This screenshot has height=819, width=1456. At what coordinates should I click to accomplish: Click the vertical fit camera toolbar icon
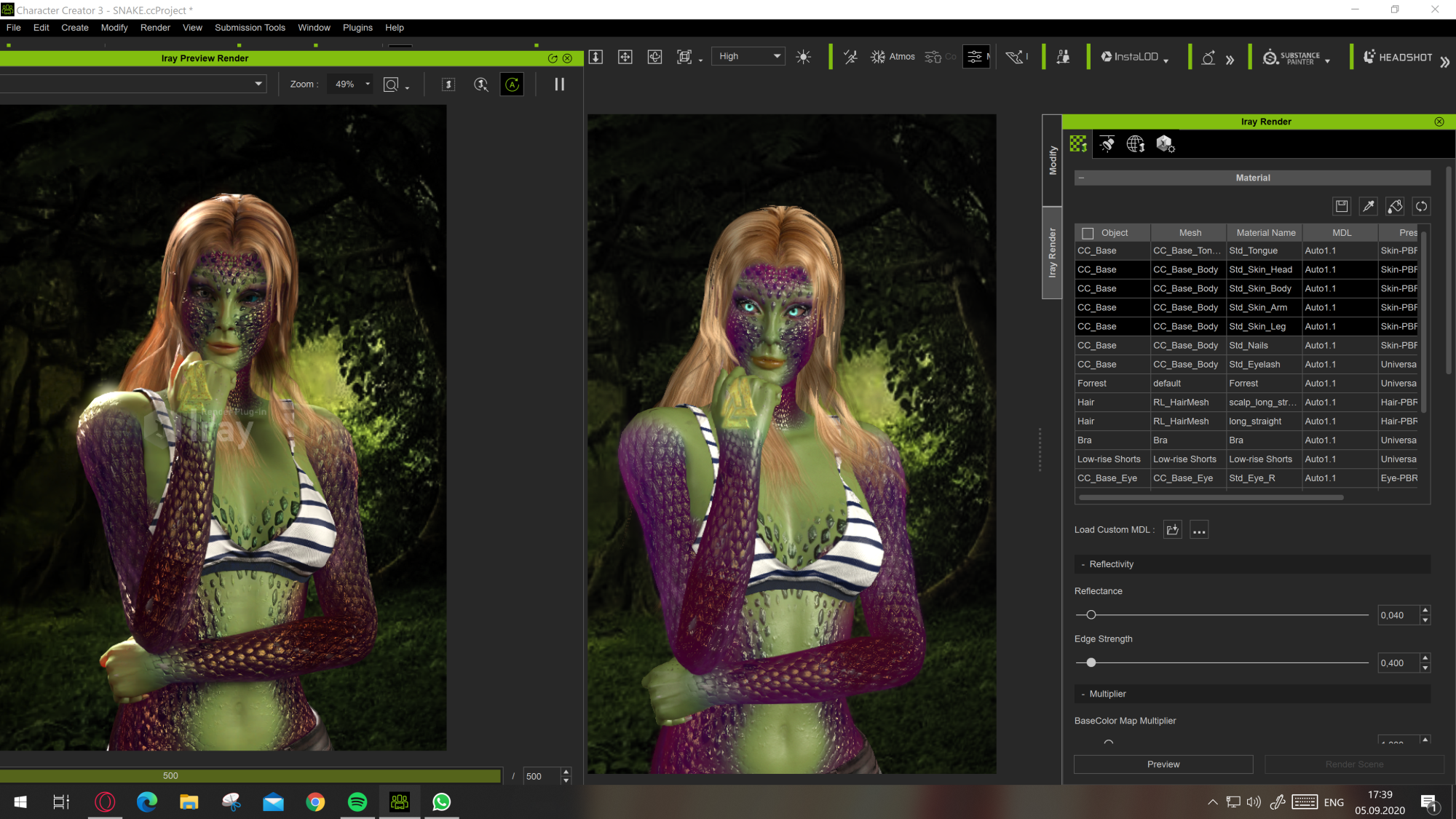point(596,57)
